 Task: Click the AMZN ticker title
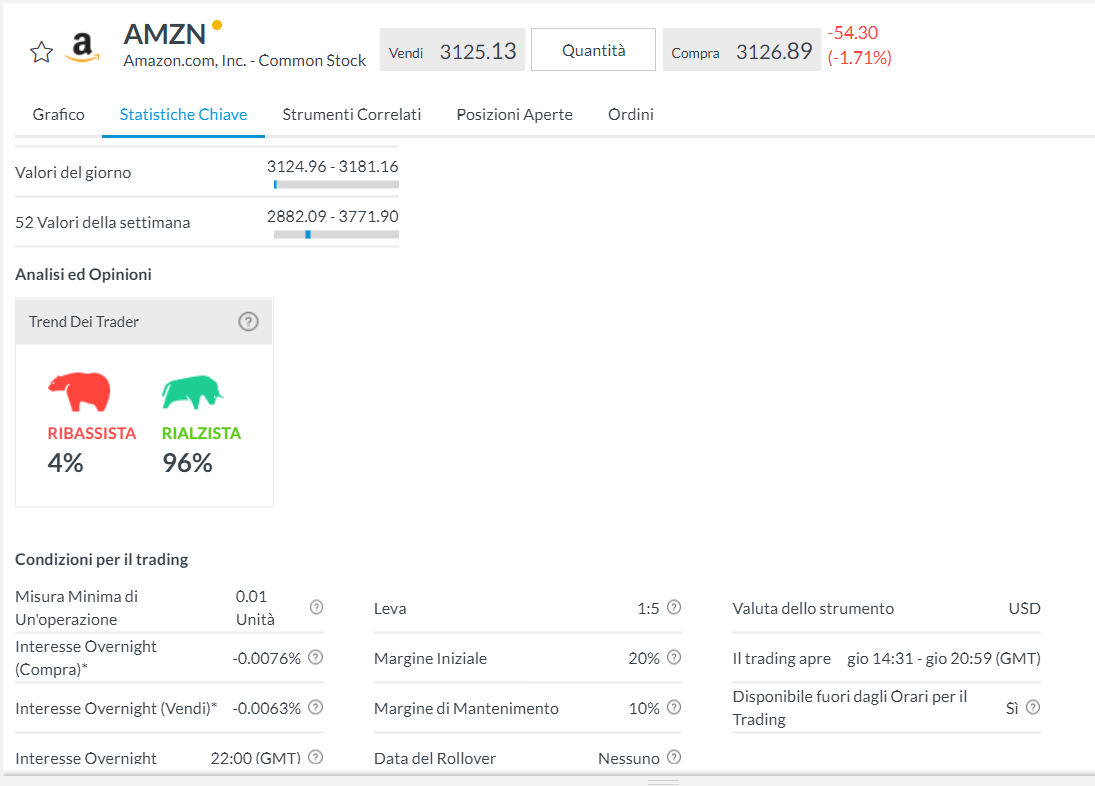165,34
